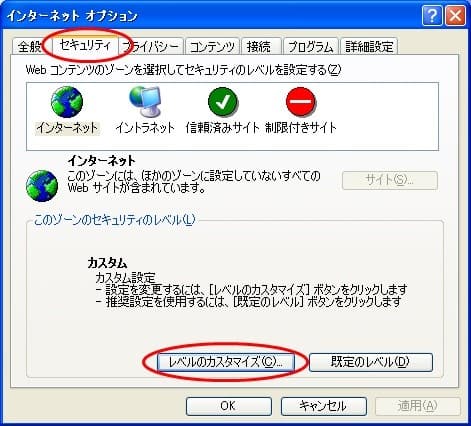Click the キャンセル button
This screenshot has width=471, height=426.
click(324, 406)
